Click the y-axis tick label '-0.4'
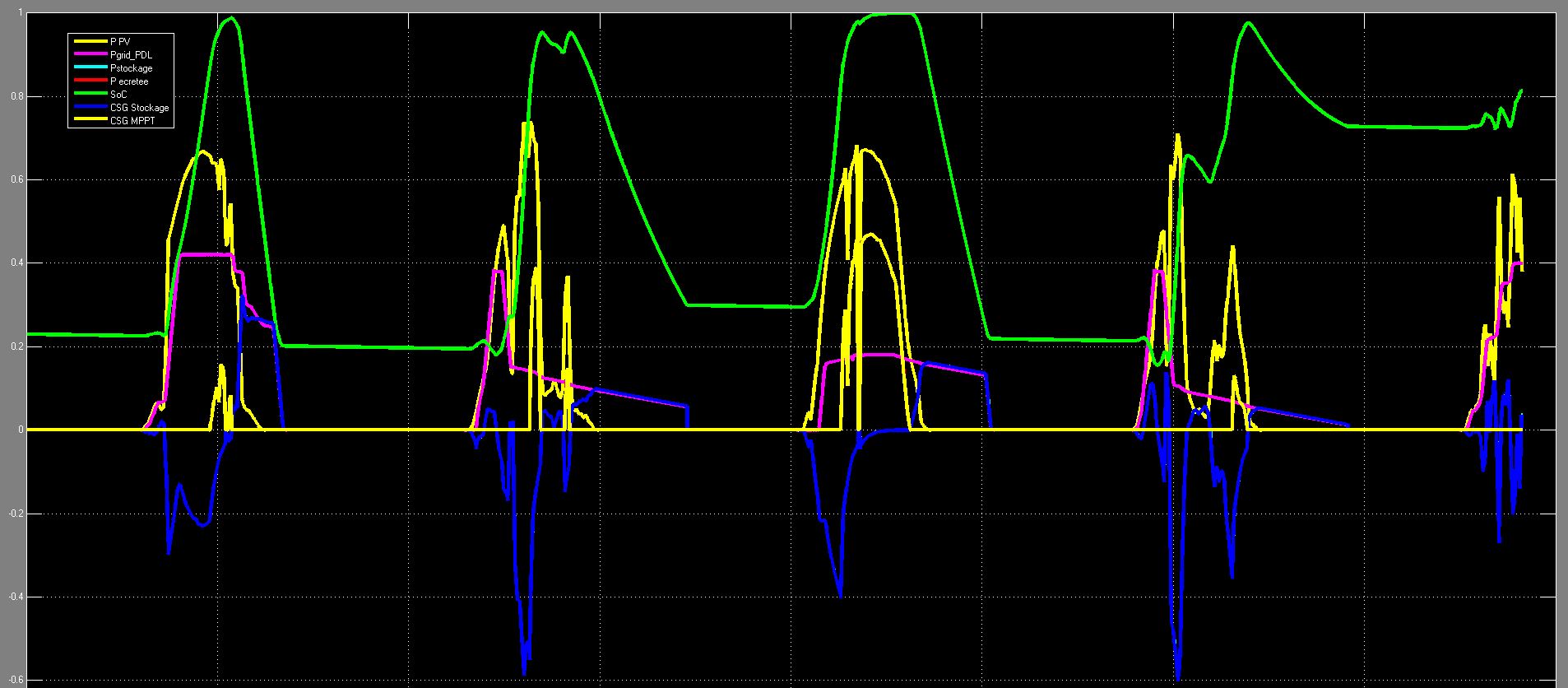The height and width of the screenshot is (688, 1568). pos(16,597)
